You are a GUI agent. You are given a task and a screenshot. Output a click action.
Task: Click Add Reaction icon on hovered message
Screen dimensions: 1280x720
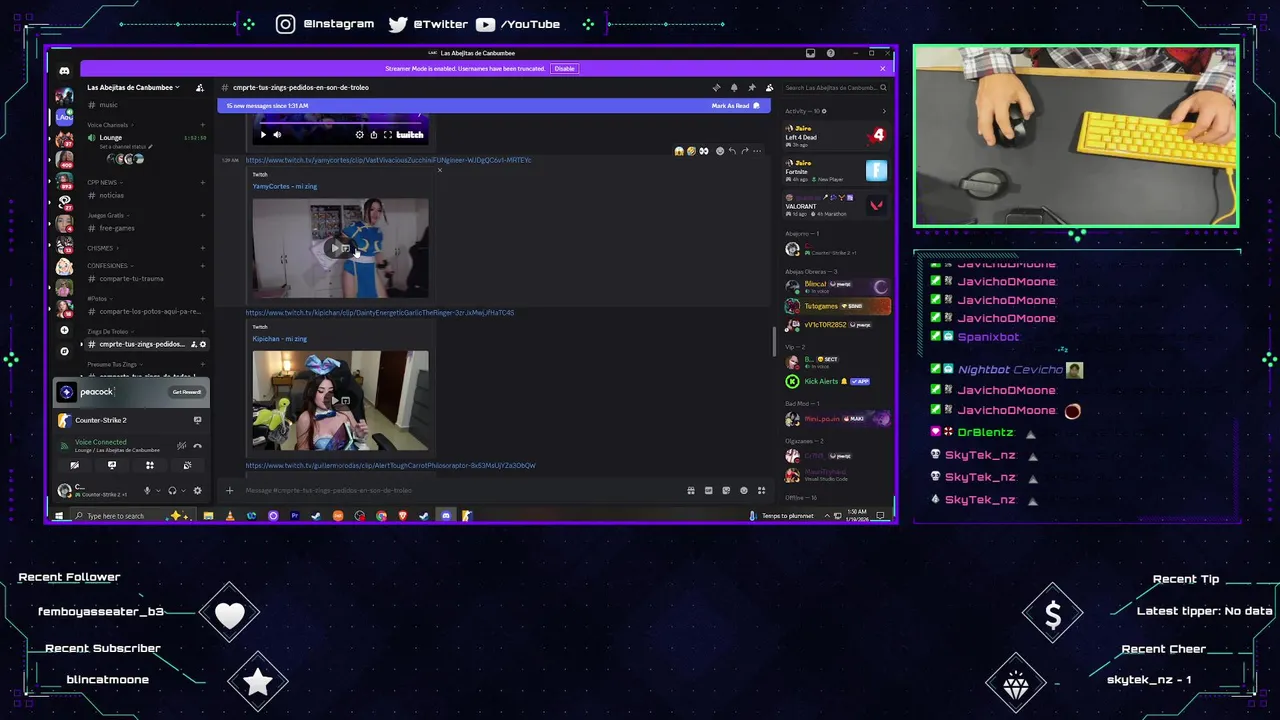pos(720,151)
